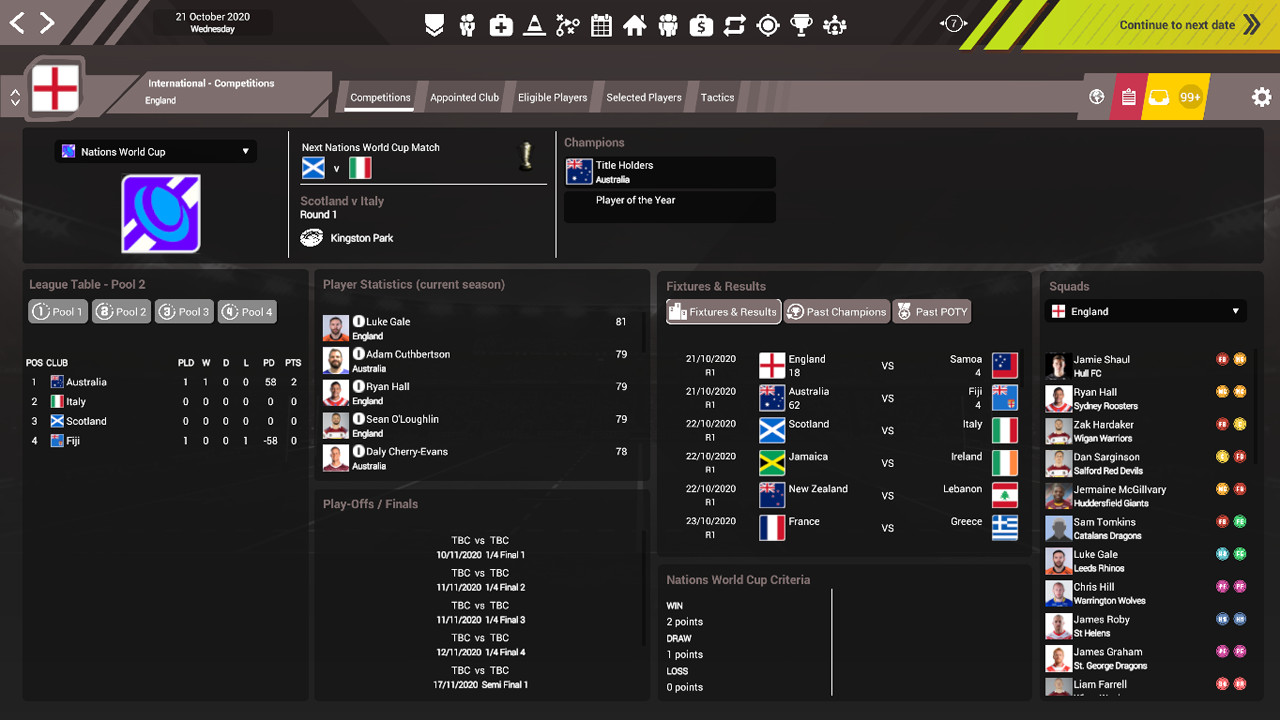Open the tactics play-diagram icon

pyautogui.click(x=567, y=24)
